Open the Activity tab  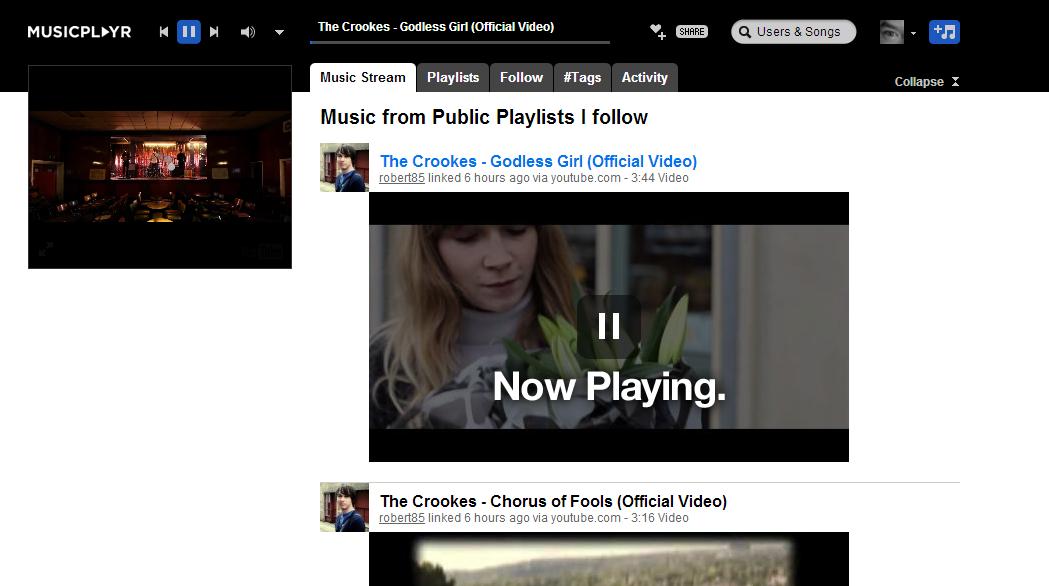coord(644,78)
